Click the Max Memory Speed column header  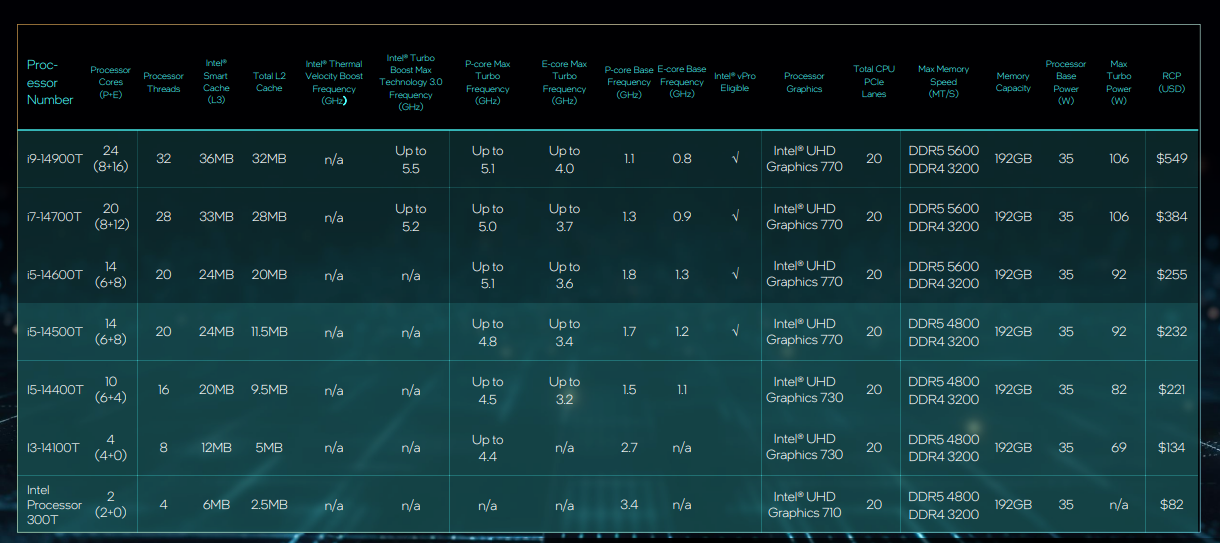943,82
